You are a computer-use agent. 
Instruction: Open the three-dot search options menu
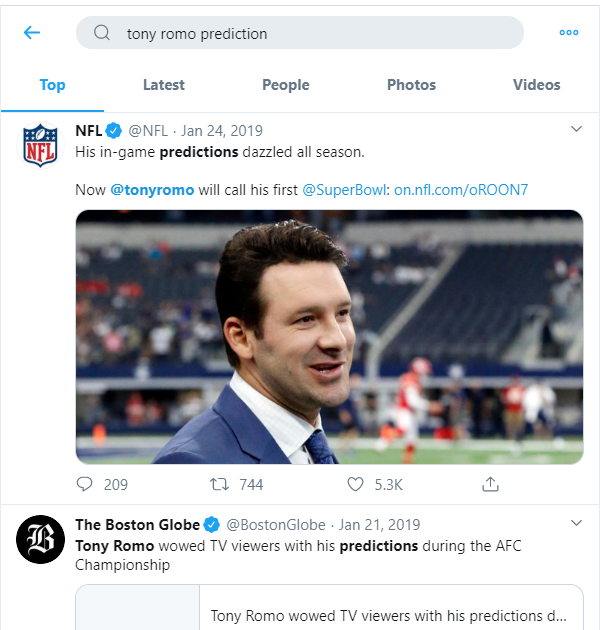569,33
